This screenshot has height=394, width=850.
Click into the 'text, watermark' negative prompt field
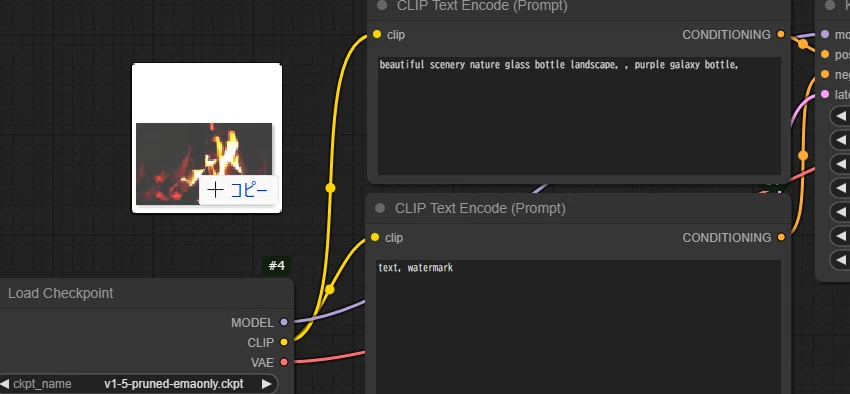click(579, 327)
